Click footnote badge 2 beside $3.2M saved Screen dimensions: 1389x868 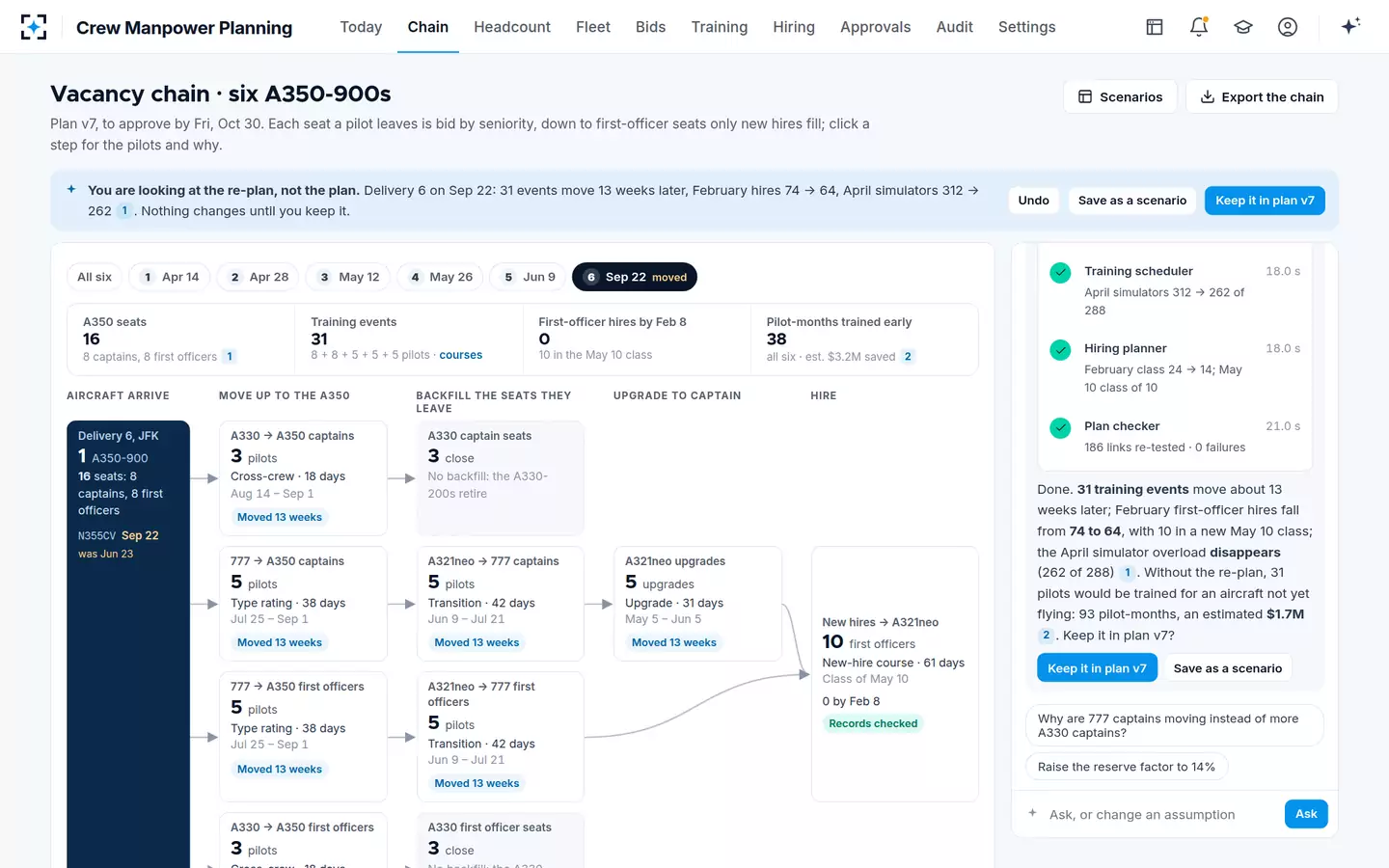pyautogui.click(x=908, y=356)
